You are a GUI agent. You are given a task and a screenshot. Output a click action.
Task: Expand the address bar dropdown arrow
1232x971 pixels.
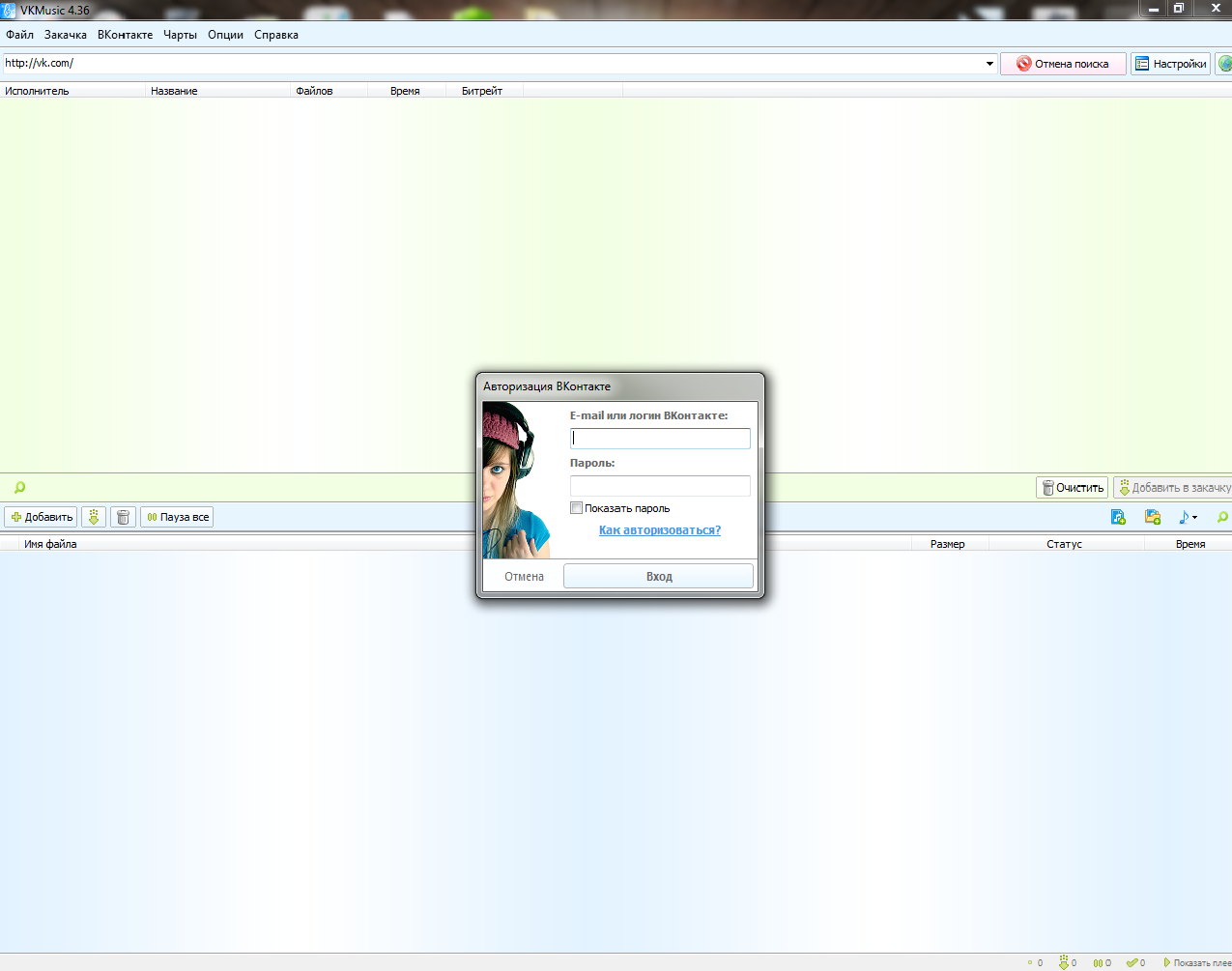pos(989,64)
